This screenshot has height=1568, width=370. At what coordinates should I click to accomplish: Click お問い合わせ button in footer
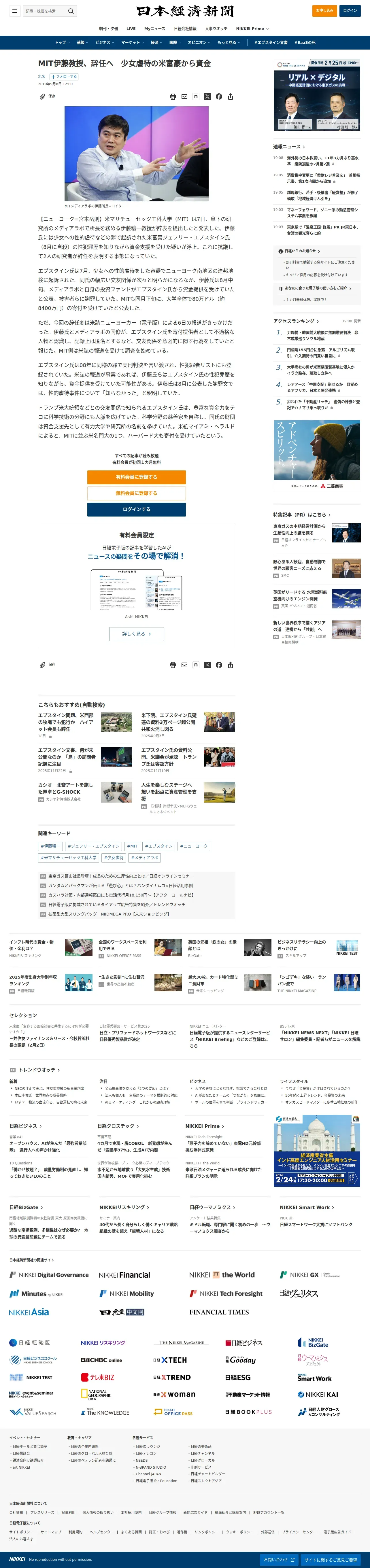278,1560
